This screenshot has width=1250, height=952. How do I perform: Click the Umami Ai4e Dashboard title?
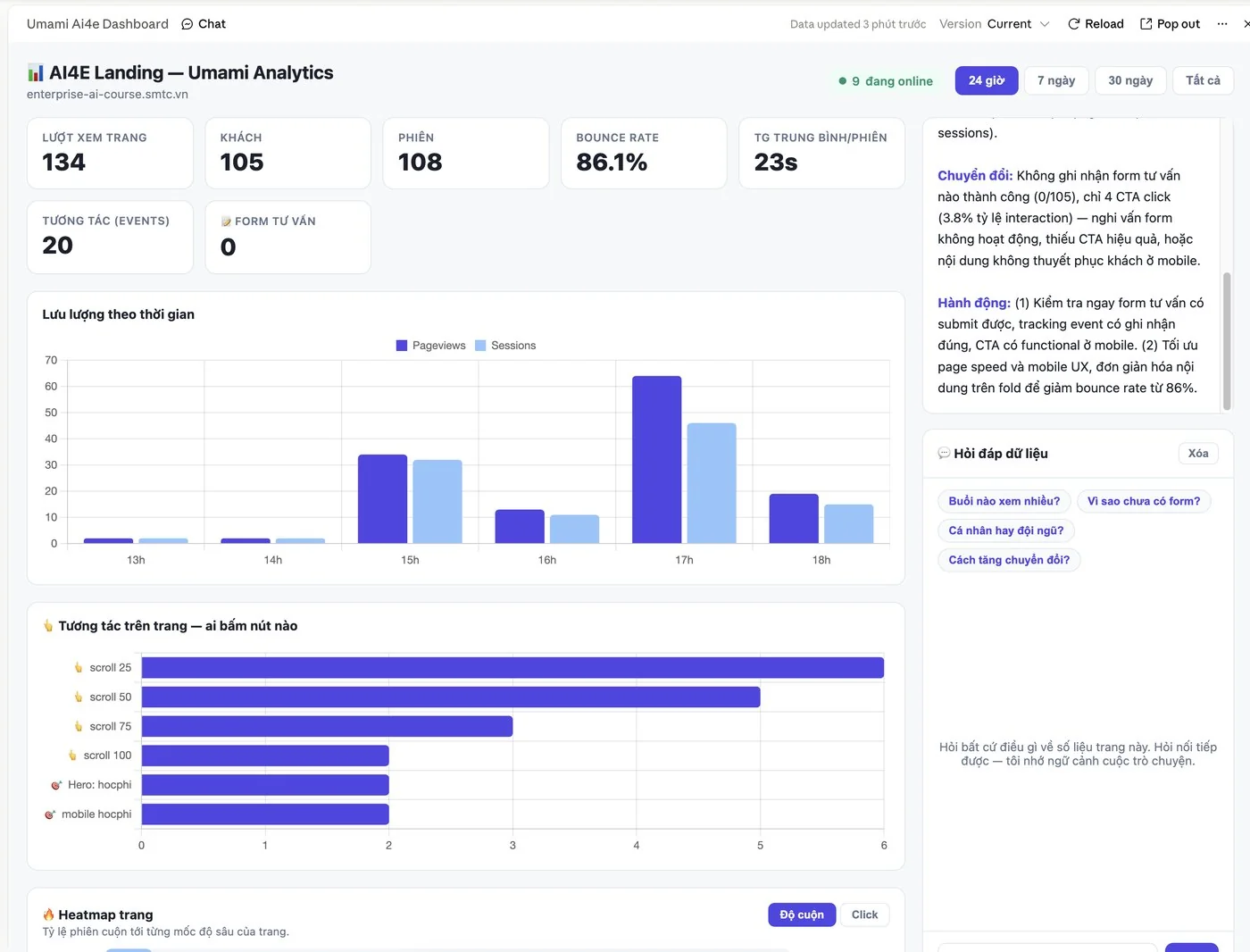(97, 24)
